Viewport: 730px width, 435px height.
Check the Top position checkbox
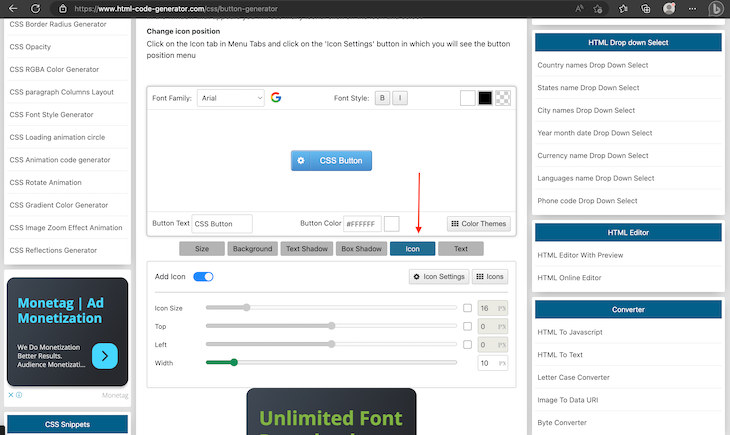point(468,326)
